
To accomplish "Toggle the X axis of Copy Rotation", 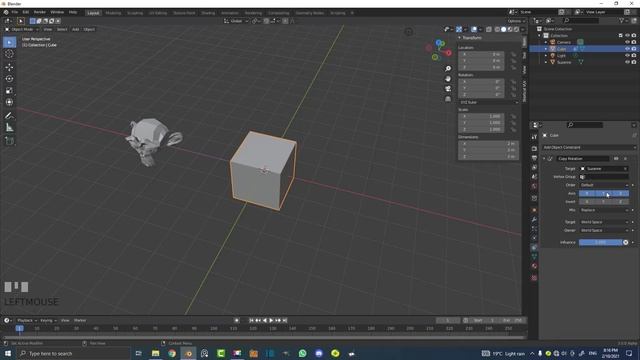I will pyautogui.click(x=587, y=193).
